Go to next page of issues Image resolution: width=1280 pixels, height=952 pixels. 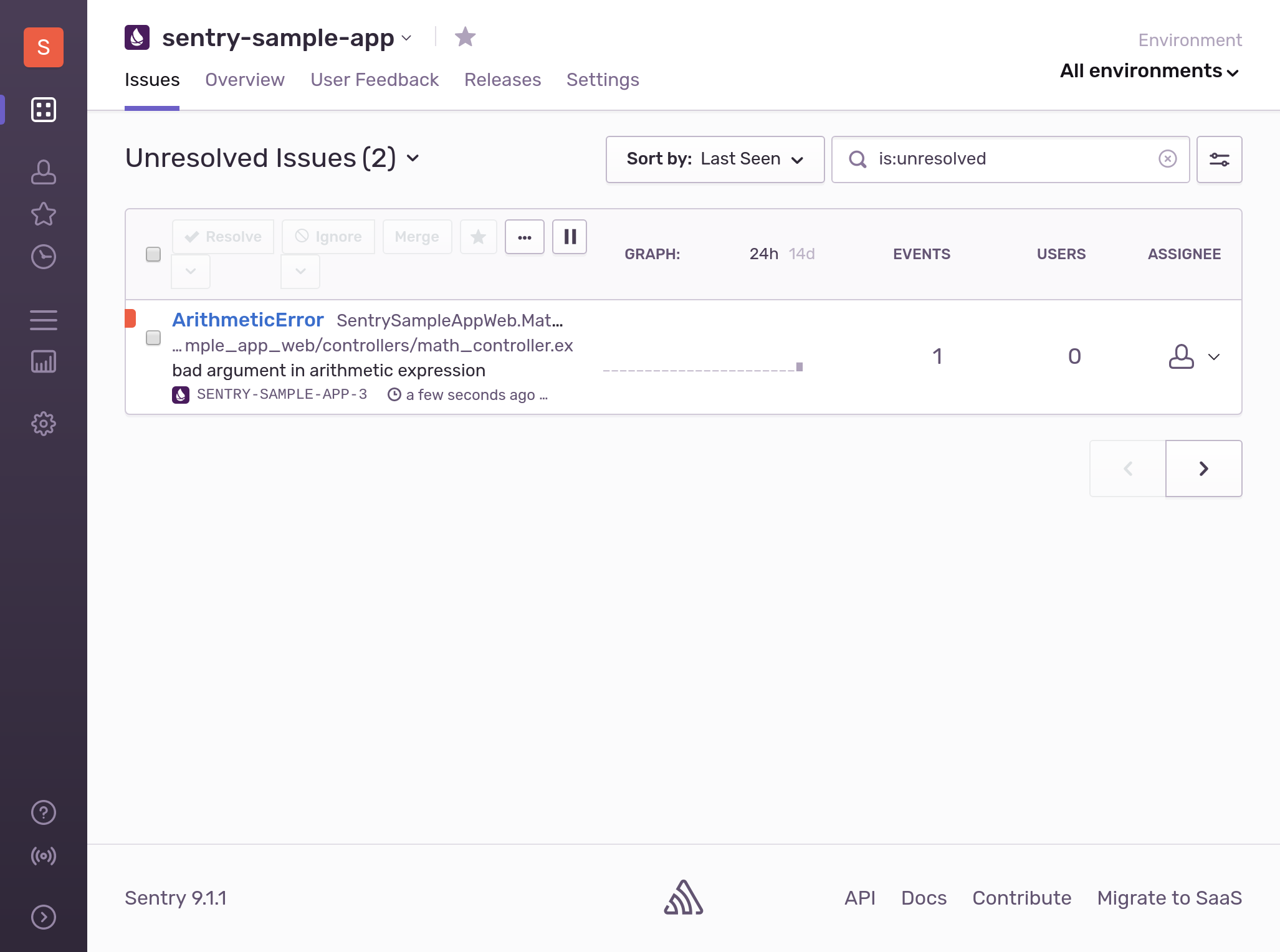point(1204,469)
